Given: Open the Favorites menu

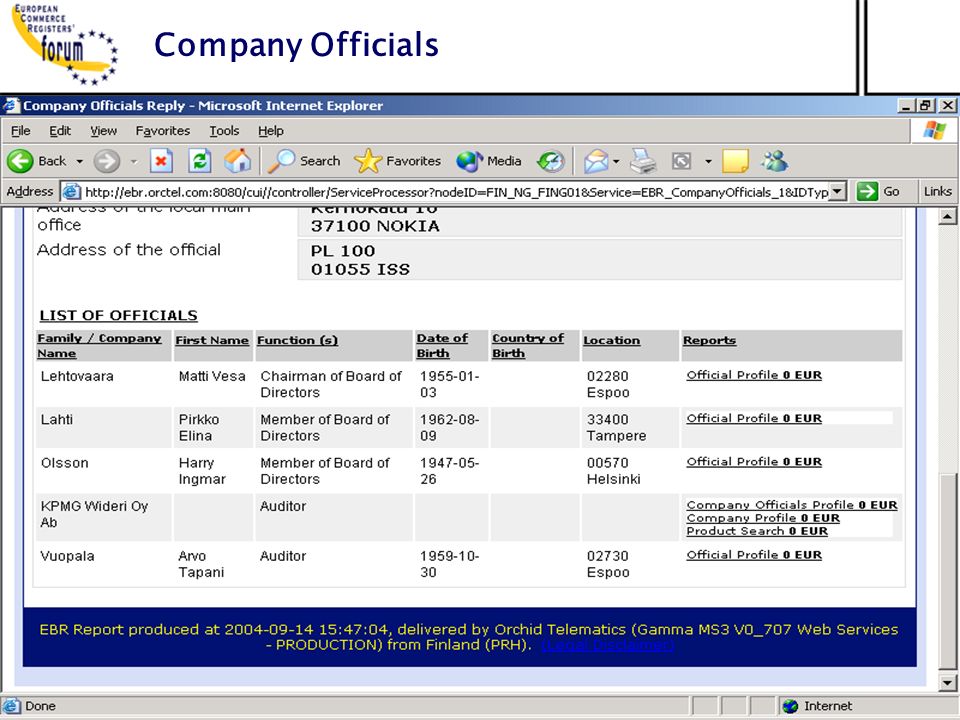Looking at the screenshot, I should click(163, 130).
